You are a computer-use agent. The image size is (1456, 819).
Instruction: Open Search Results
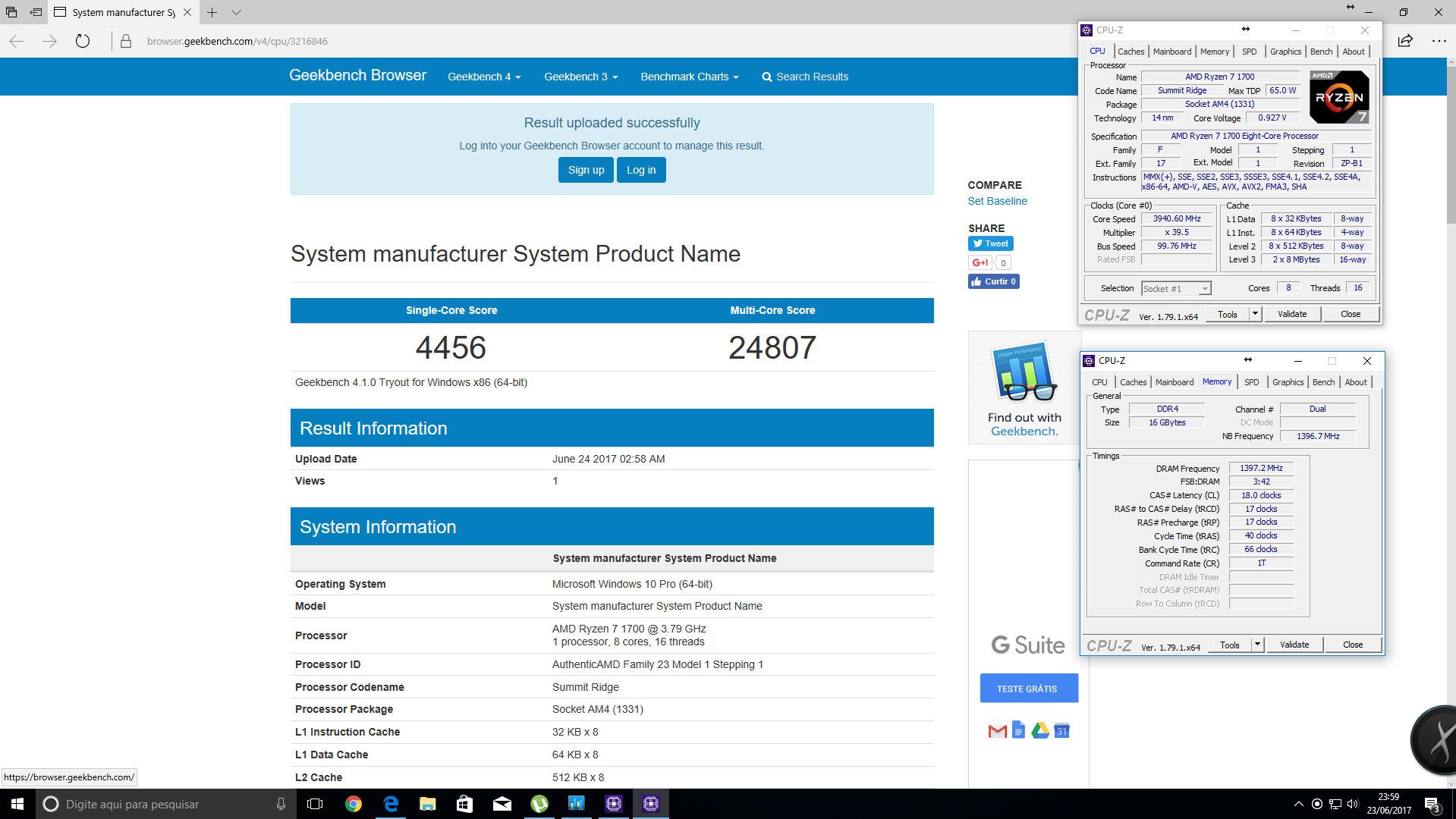point(805,77)
